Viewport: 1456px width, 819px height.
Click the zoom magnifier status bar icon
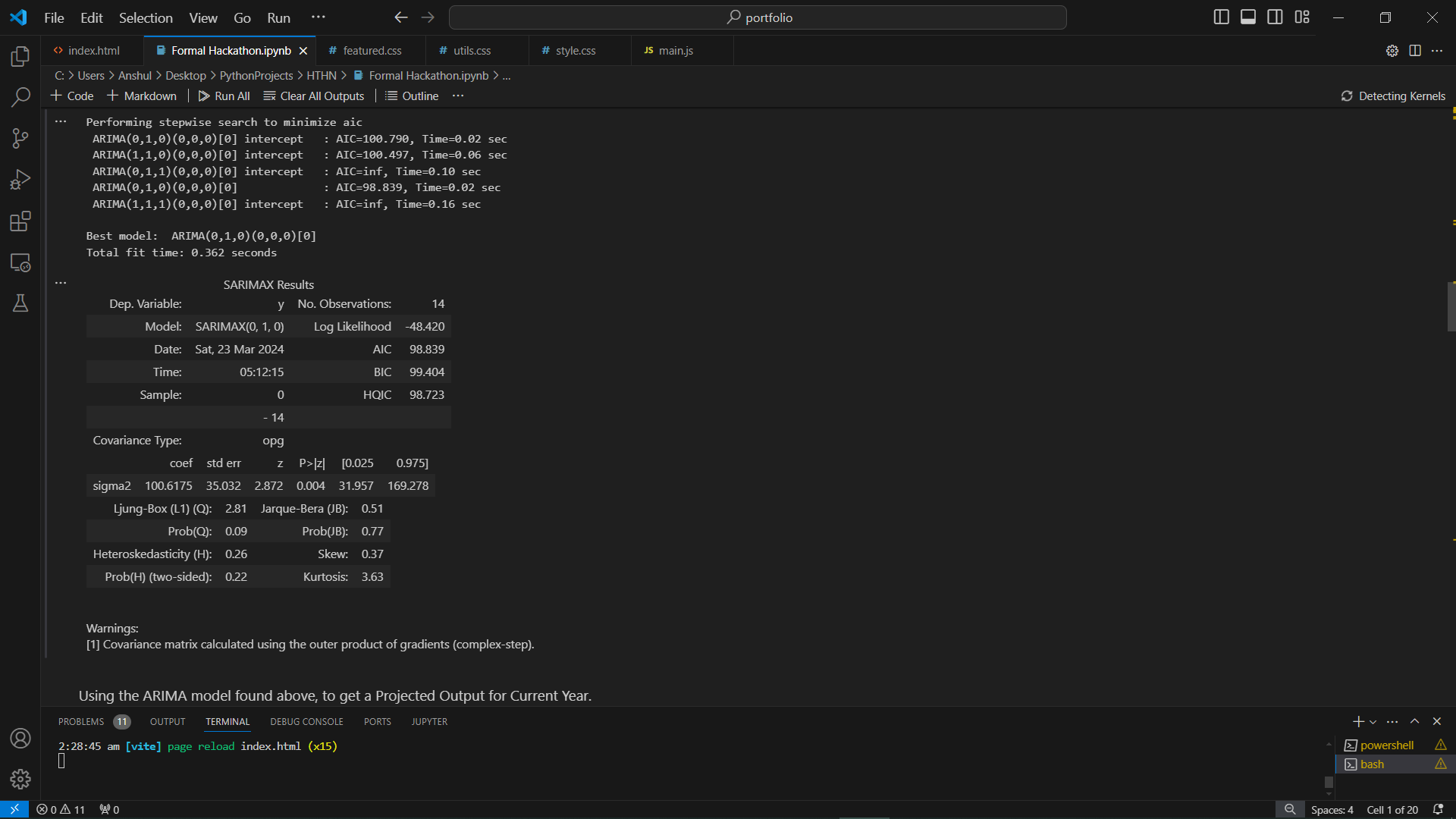1290,810
